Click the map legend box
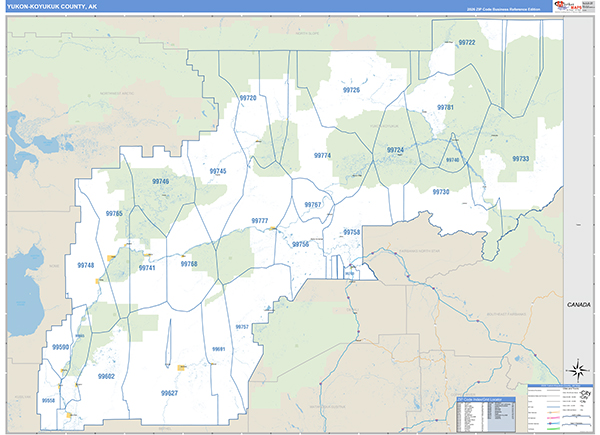Viewport: 600px width, 435px height. (x=559, y=407)
